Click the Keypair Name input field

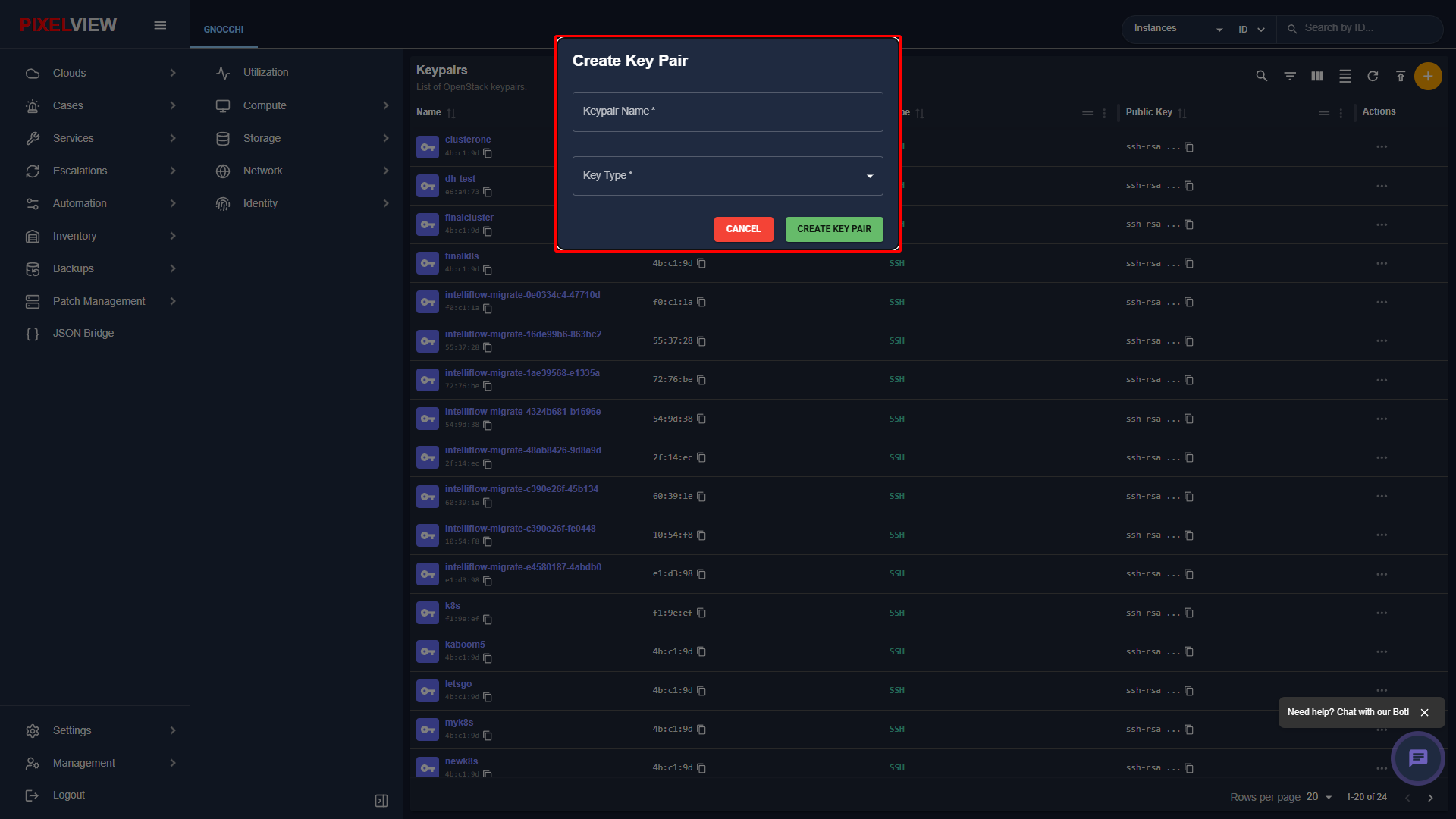click(727, 111)
